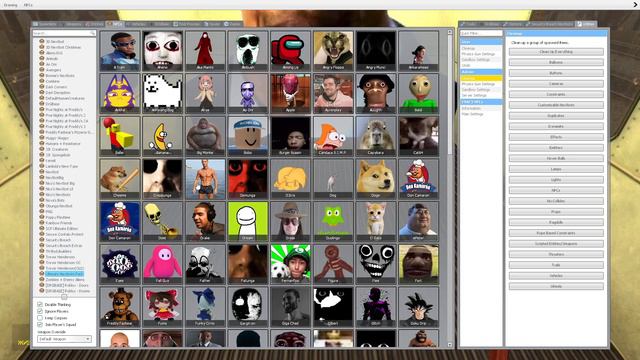The height and width of the screenshot is (360, 640).
Task: Open the Default Weapon override dropdown
Action: click(64, 339)
